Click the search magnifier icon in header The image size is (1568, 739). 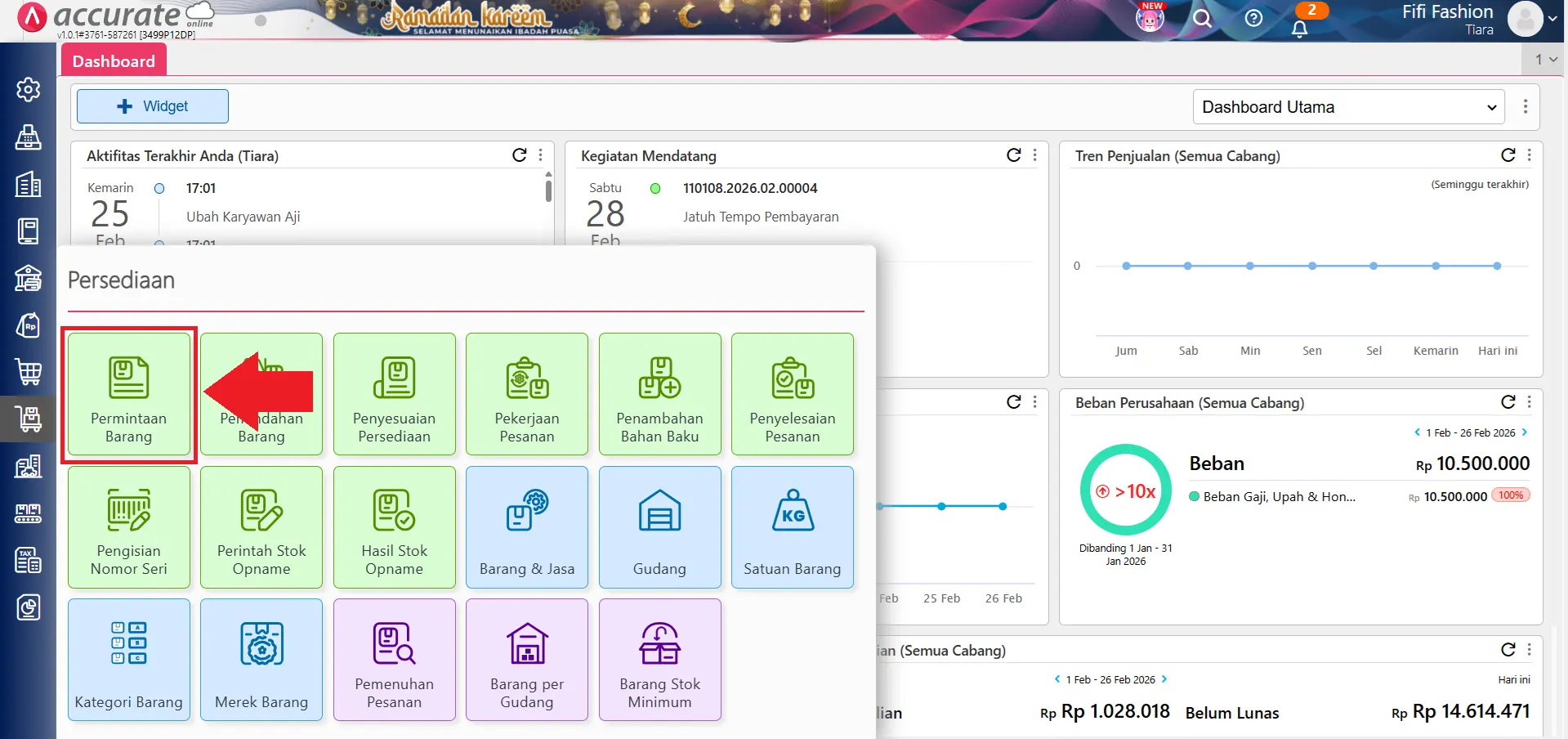(x=1202, y=19)
